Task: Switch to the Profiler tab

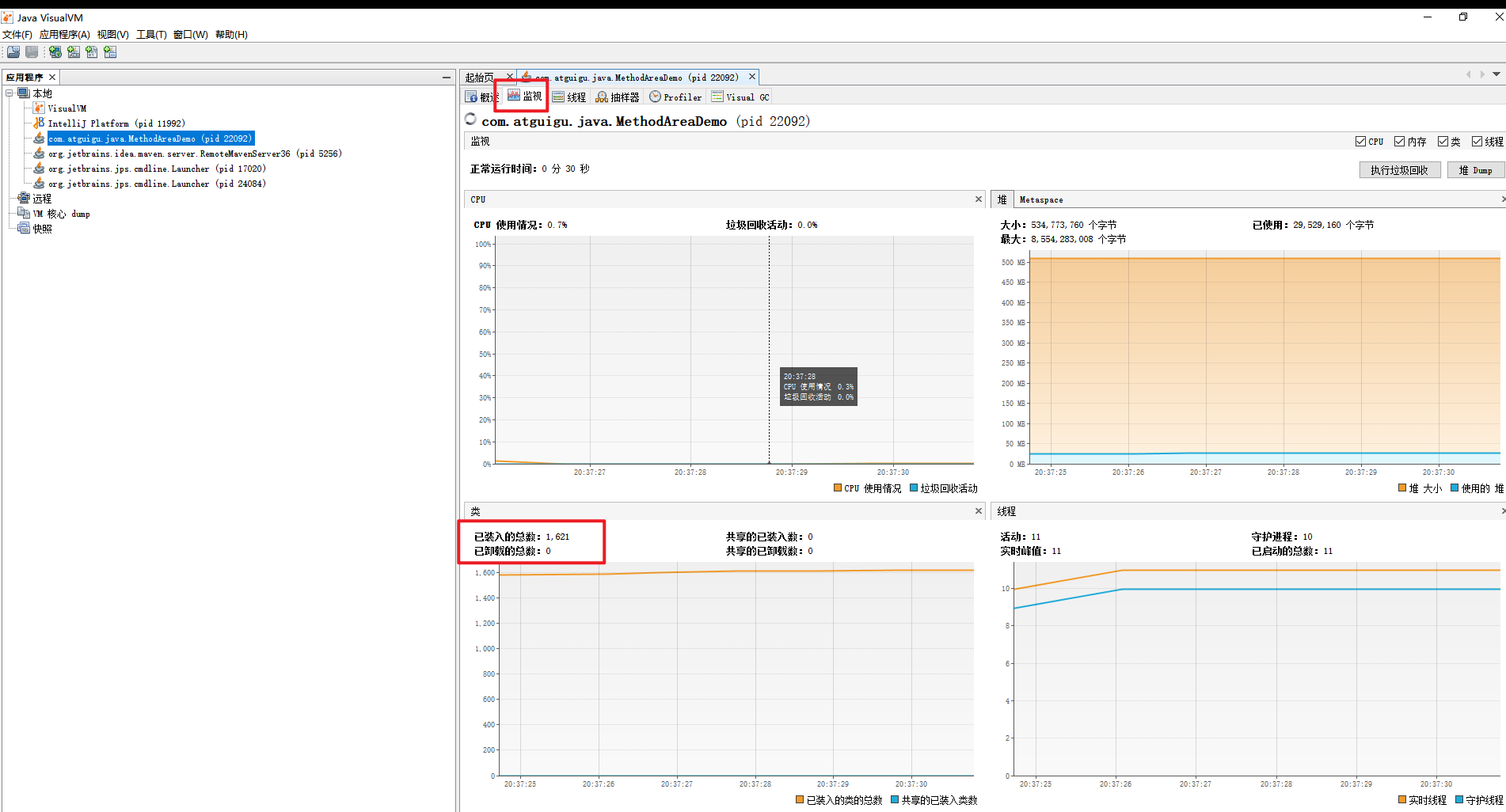Action: 675,97
